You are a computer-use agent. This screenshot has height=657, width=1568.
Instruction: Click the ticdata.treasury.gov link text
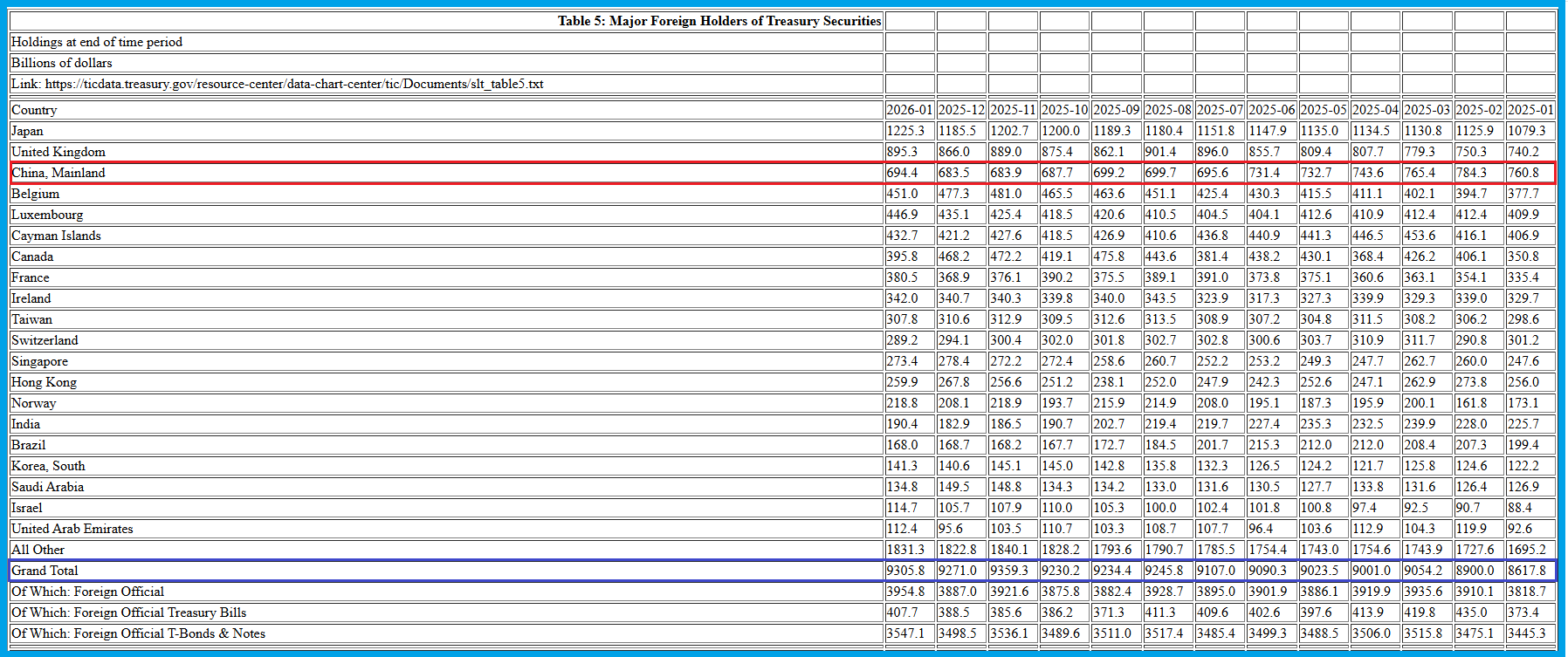point(293,84)
